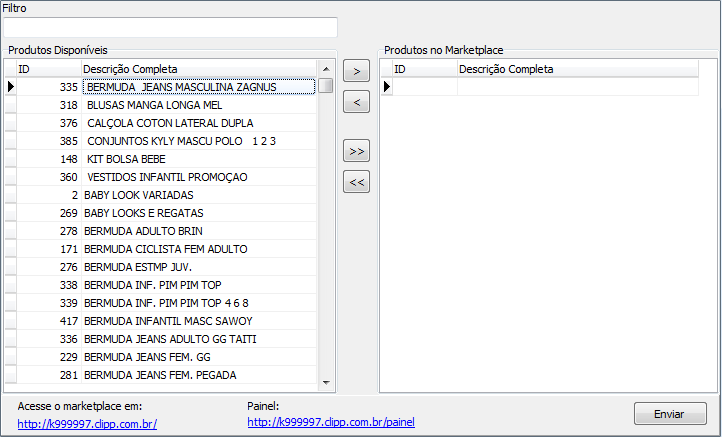Select row BLUSAS MANGA LONGA MEL

tap(154, 105)
